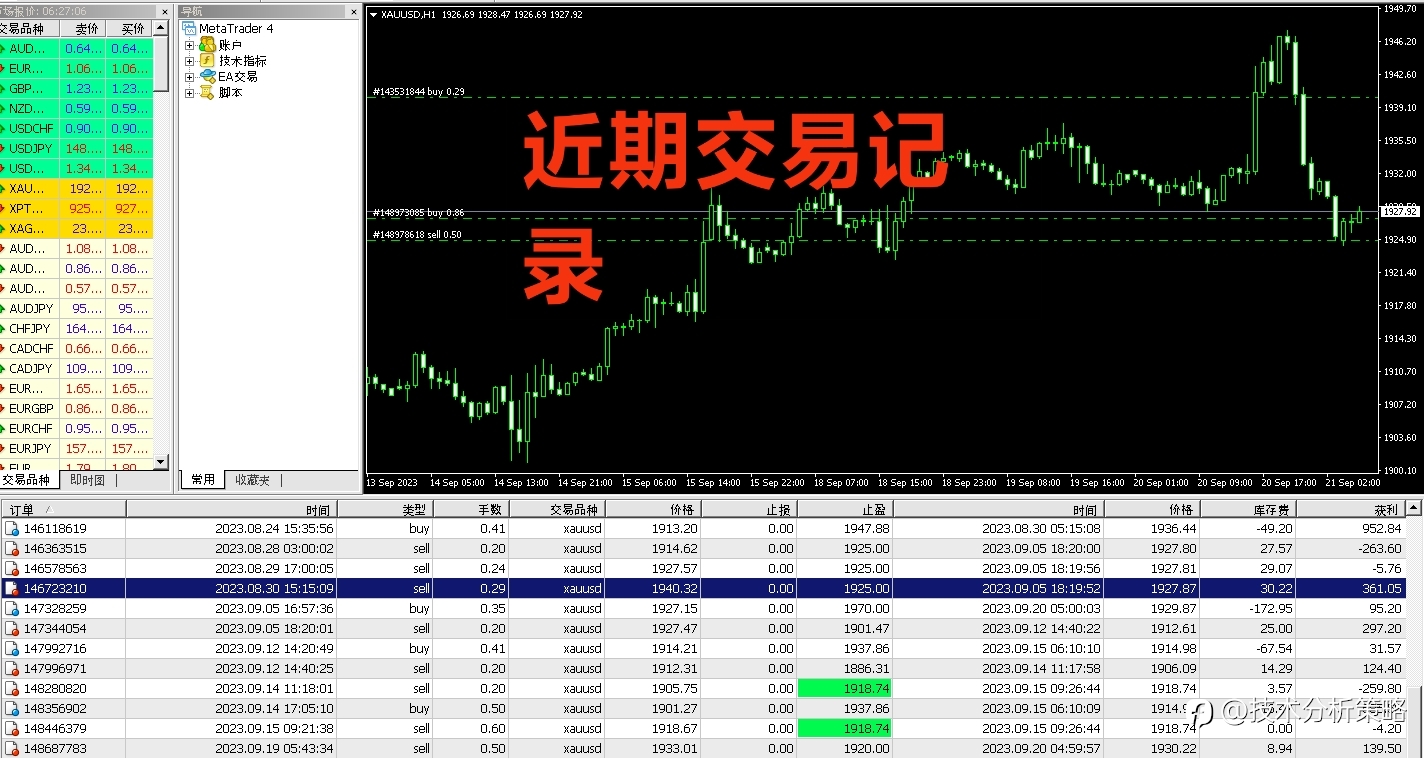
Task: Click the green 止盈 cell of order 148446379
Action: [844, 728]
